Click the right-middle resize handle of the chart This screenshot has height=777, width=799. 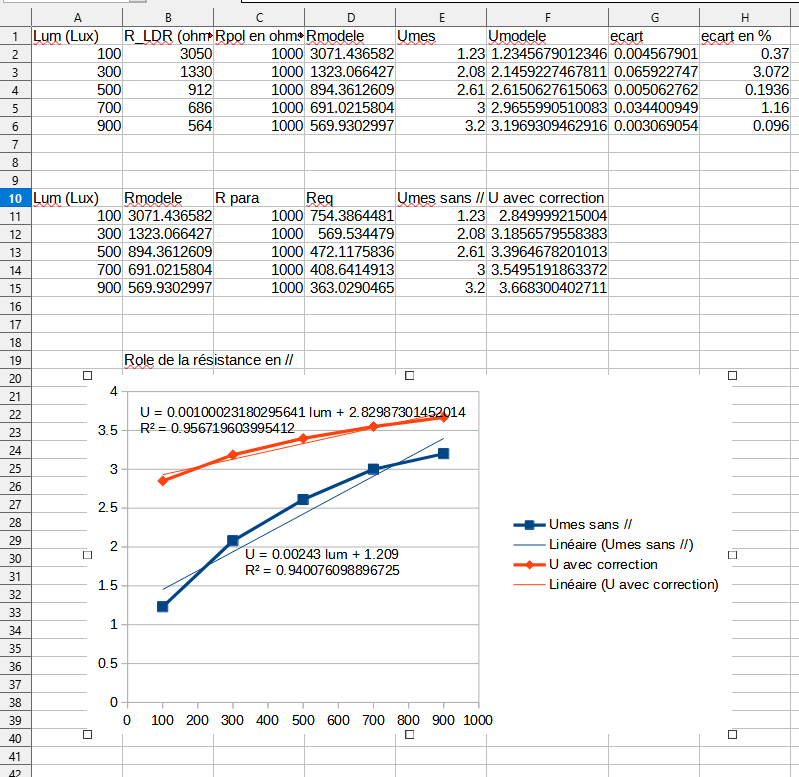[x=733, y=556]
